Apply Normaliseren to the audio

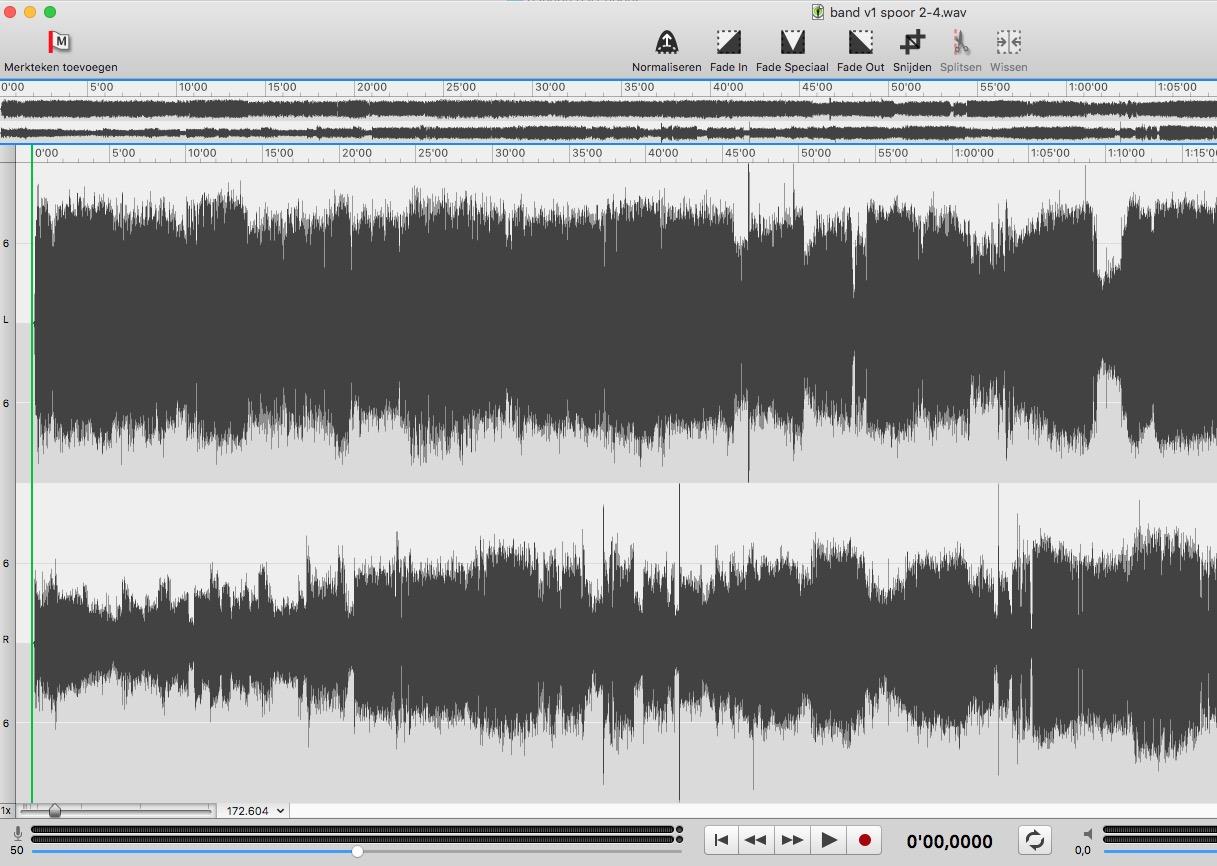click(x=666, y=43)
